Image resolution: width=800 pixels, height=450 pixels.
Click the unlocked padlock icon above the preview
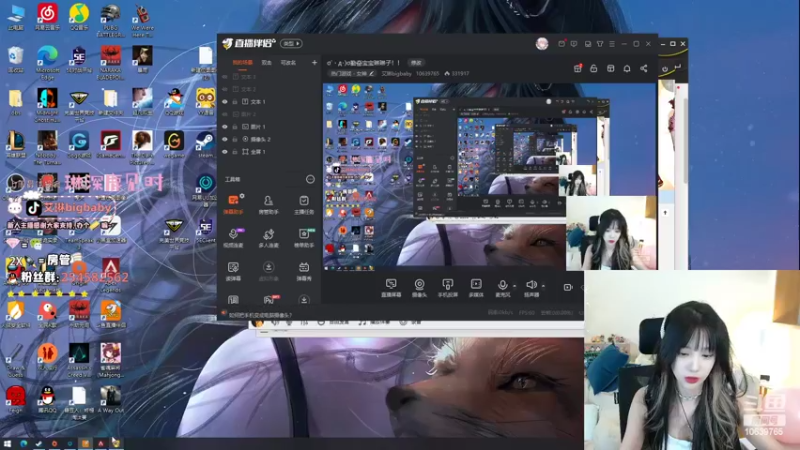(594, 68)
